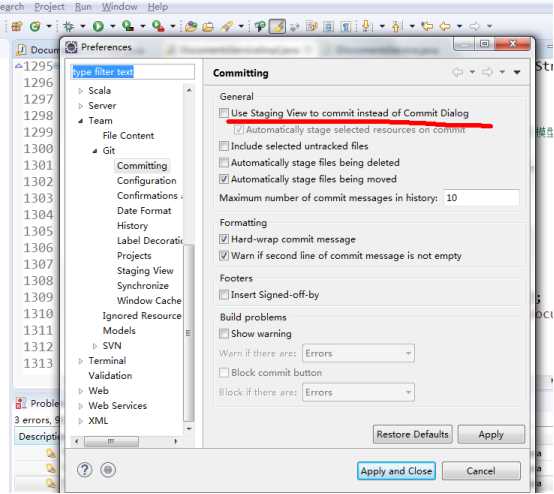554x494 pixels.
Task: Click the Problems view icon
Action: [x=21, y=403]
